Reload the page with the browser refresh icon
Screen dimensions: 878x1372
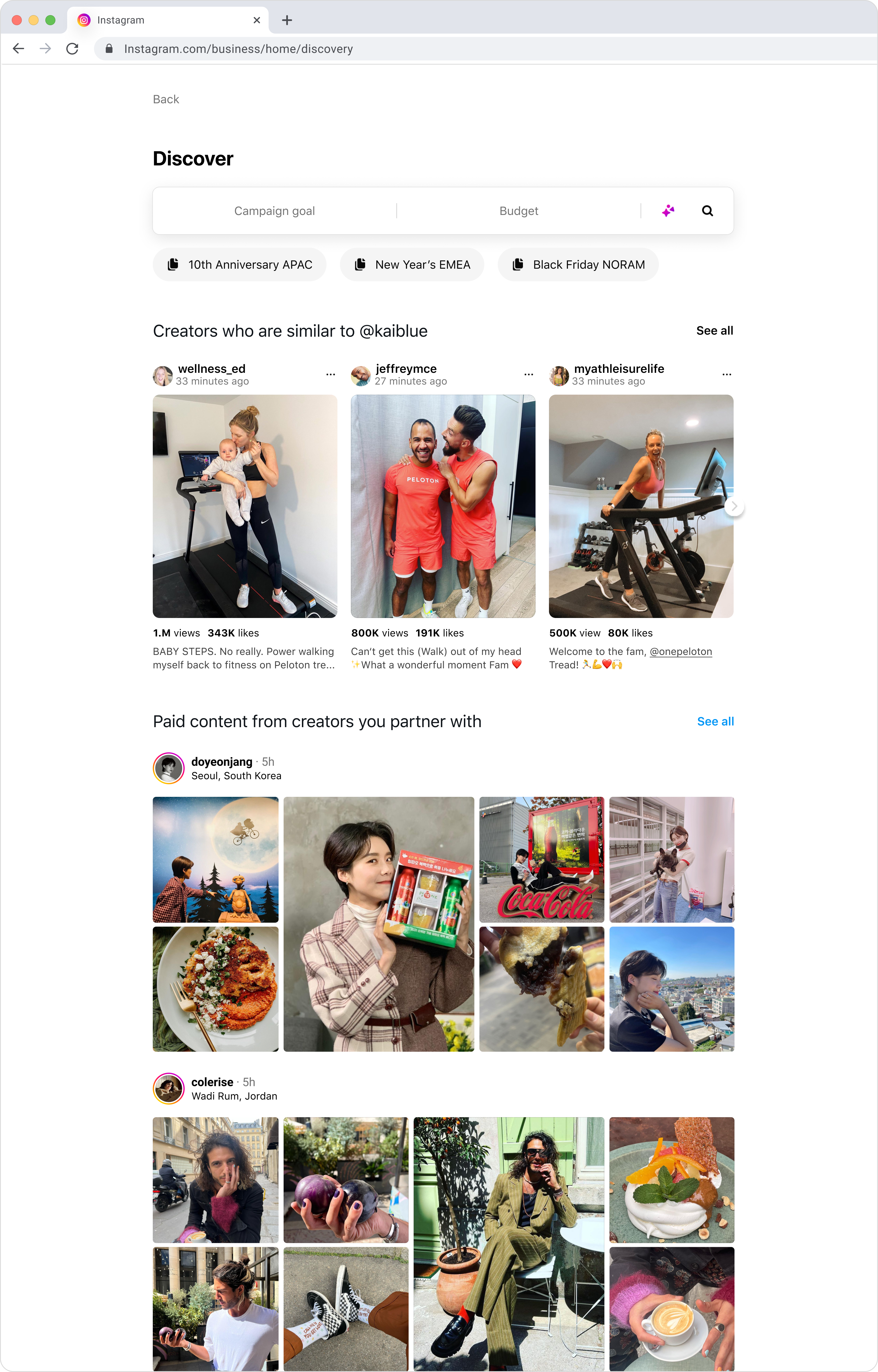click(72, 49)
